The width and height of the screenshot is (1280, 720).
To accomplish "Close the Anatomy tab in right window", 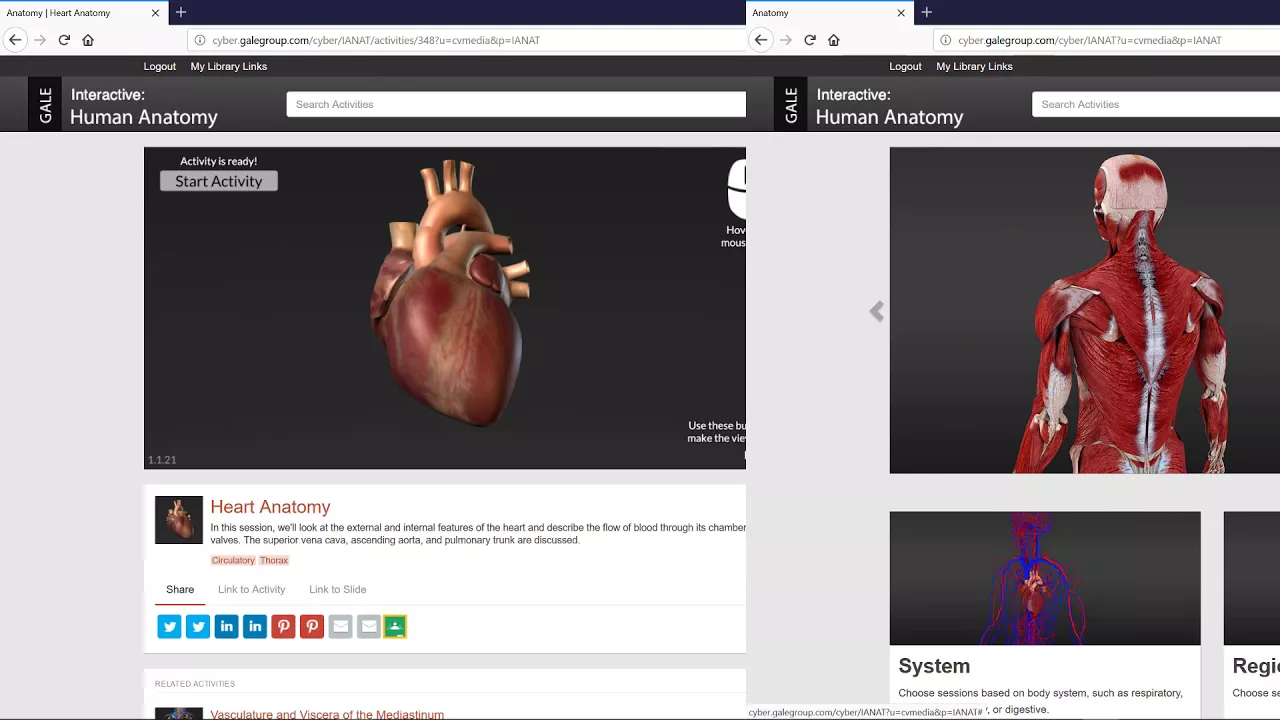I will [x=901, y=13].
